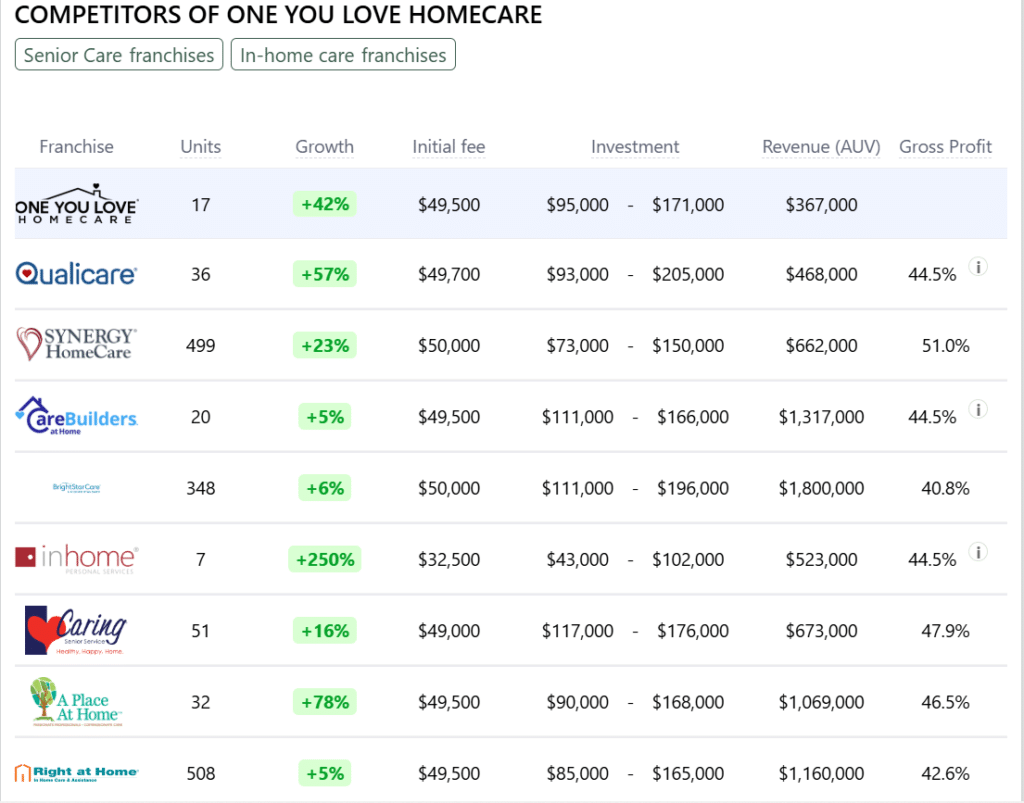The height and width of the screenshot is (803, 1024).
Task: Click the 499 units value
Action: (200, 345)
